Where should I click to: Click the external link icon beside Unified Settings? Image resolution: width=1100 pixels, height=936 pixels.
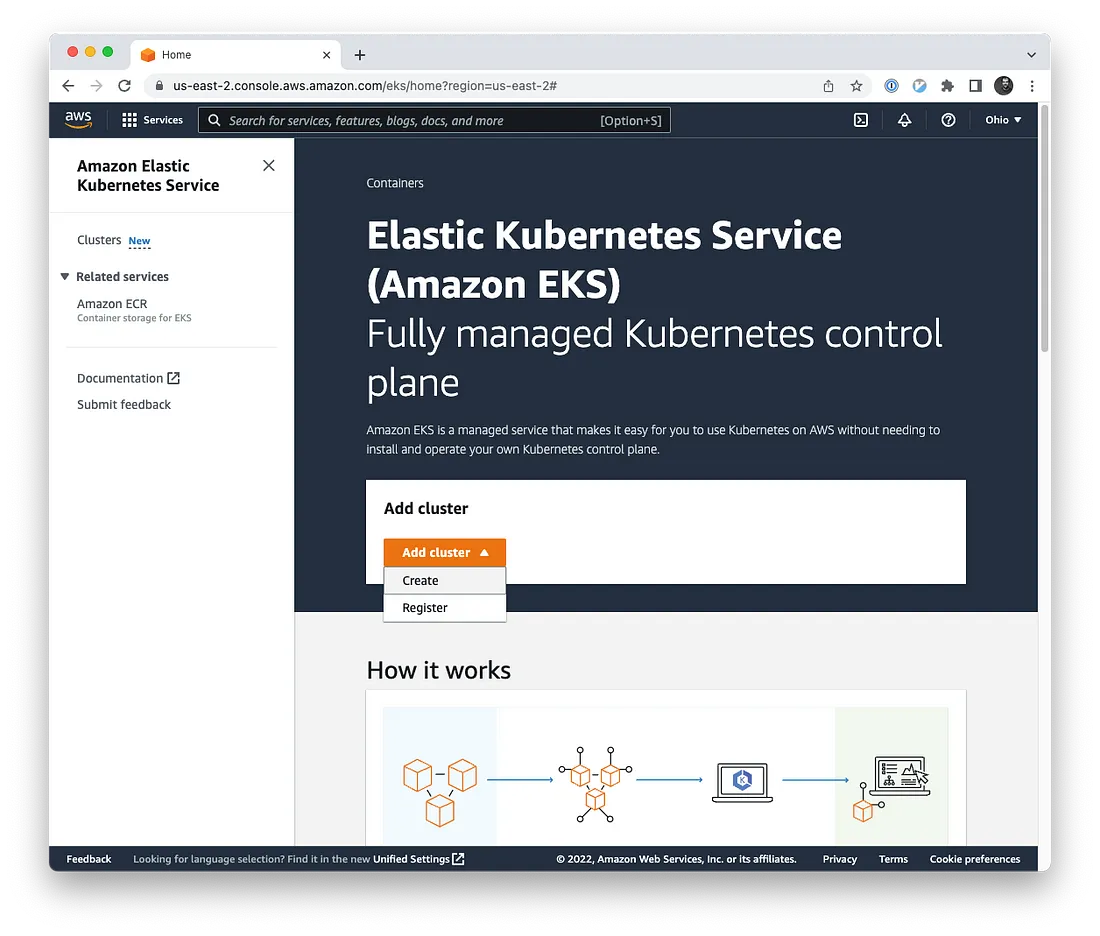[x=458, y=859]
